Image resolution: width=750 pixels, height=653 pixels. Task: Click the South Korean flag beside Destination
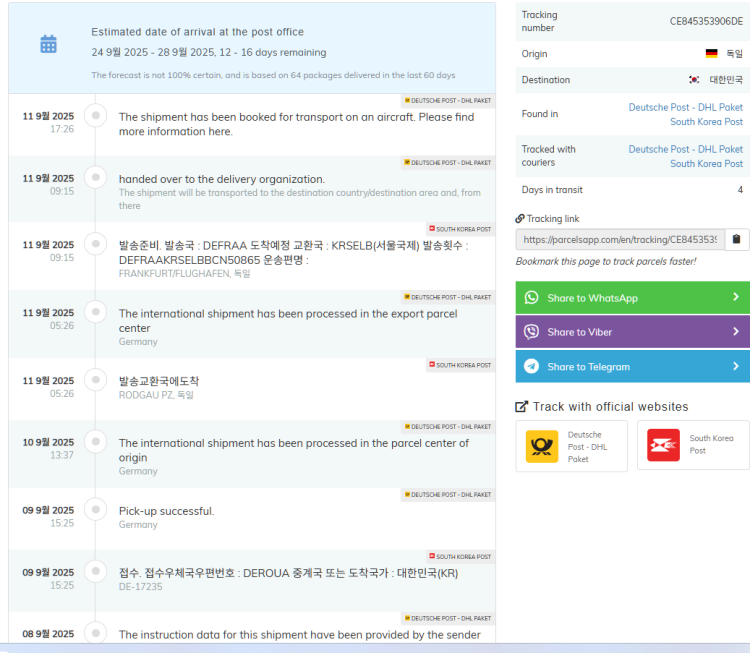point(694,79)
